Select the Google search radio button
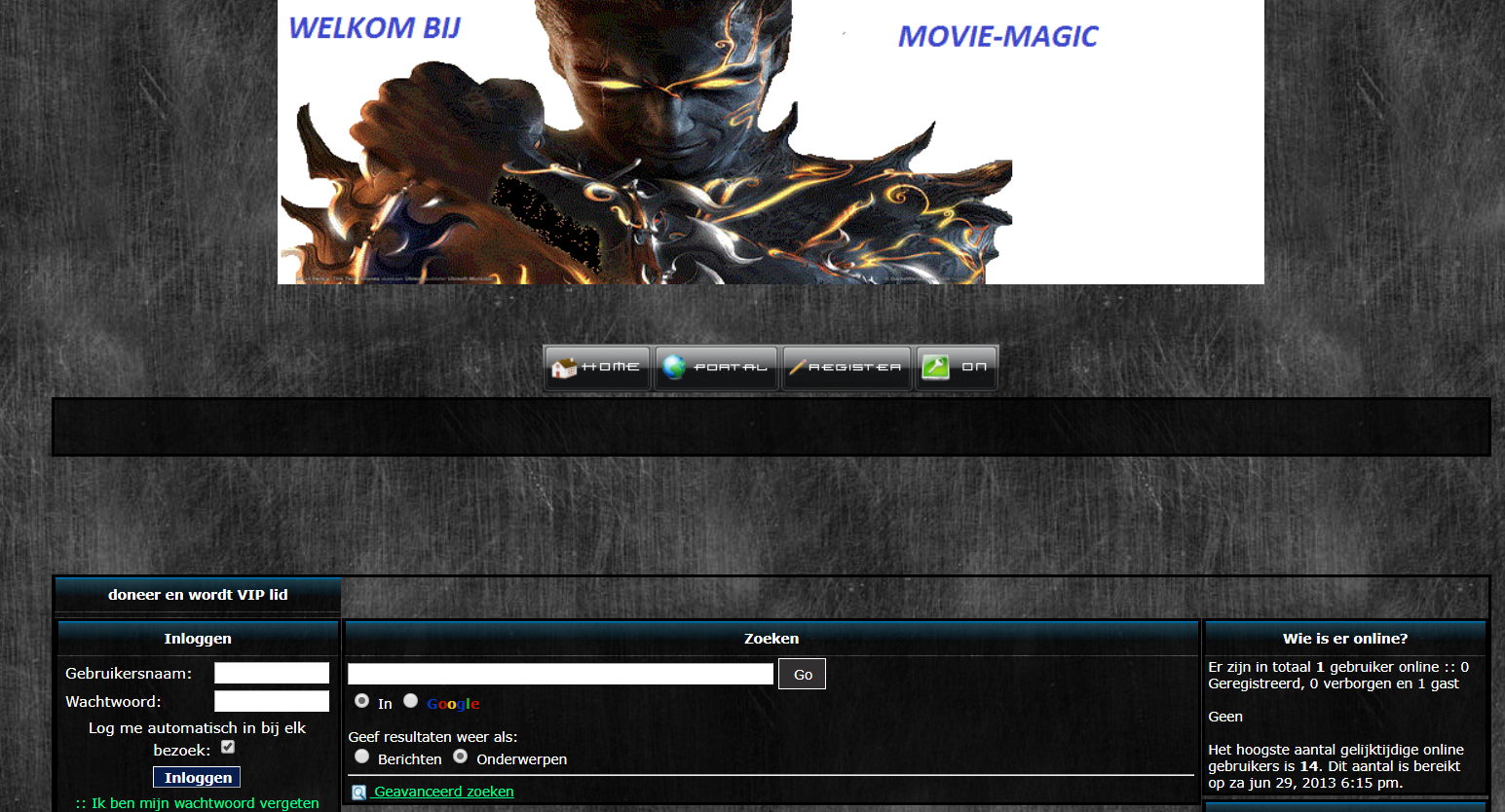Viewport: 1505px width, 812px height. tap(411, 701)
